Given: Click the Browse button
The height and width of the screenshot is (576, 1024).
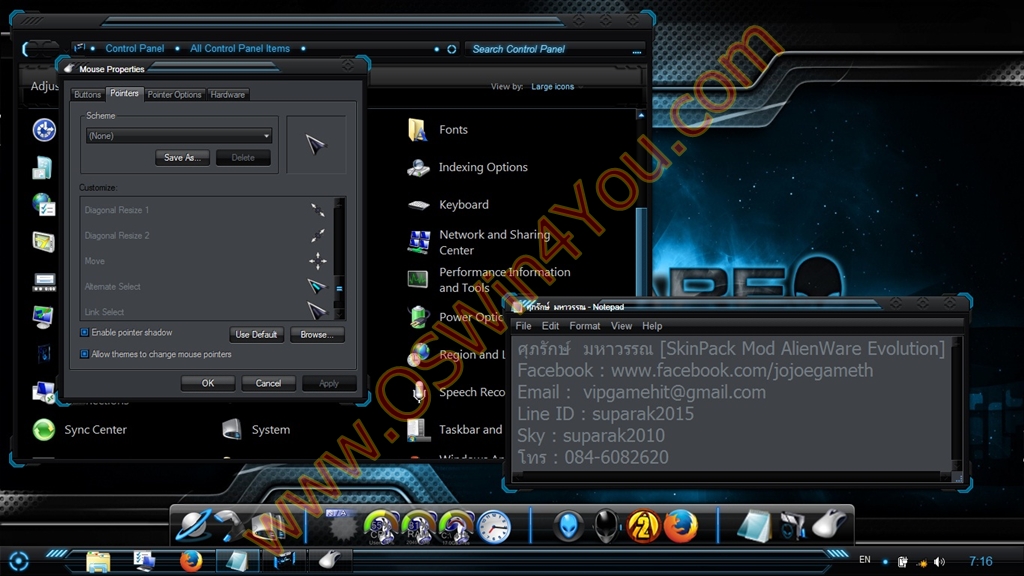Looking at the screenshot, I should (x=317, y=334).
